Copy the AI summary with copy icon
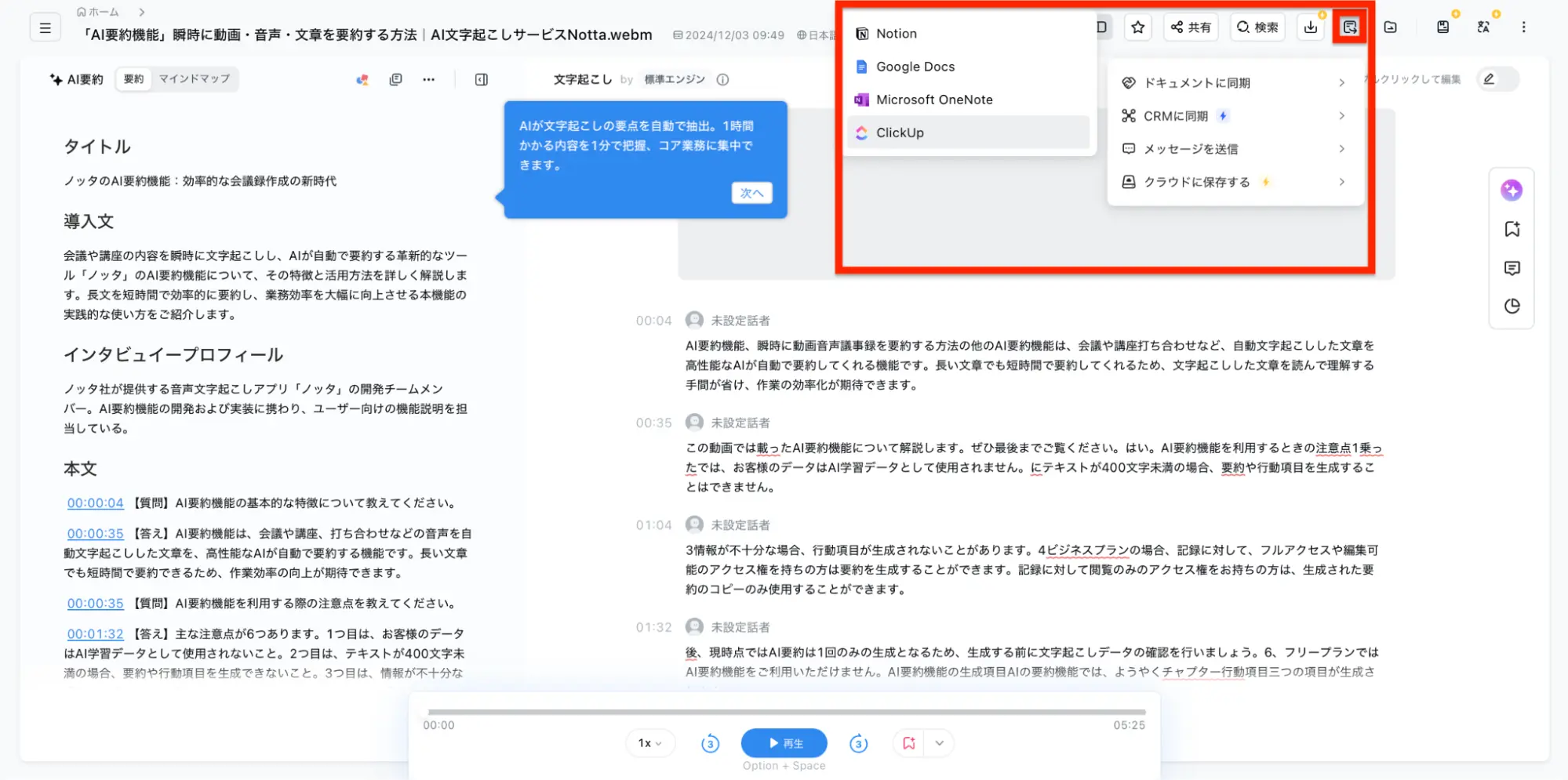Viewport: 1568px width, 780px height. pyautogui.click(x=395, y=79)
